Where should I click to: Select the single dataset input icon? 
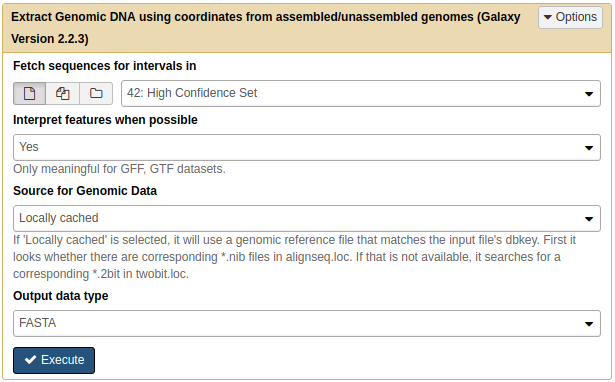29,93
